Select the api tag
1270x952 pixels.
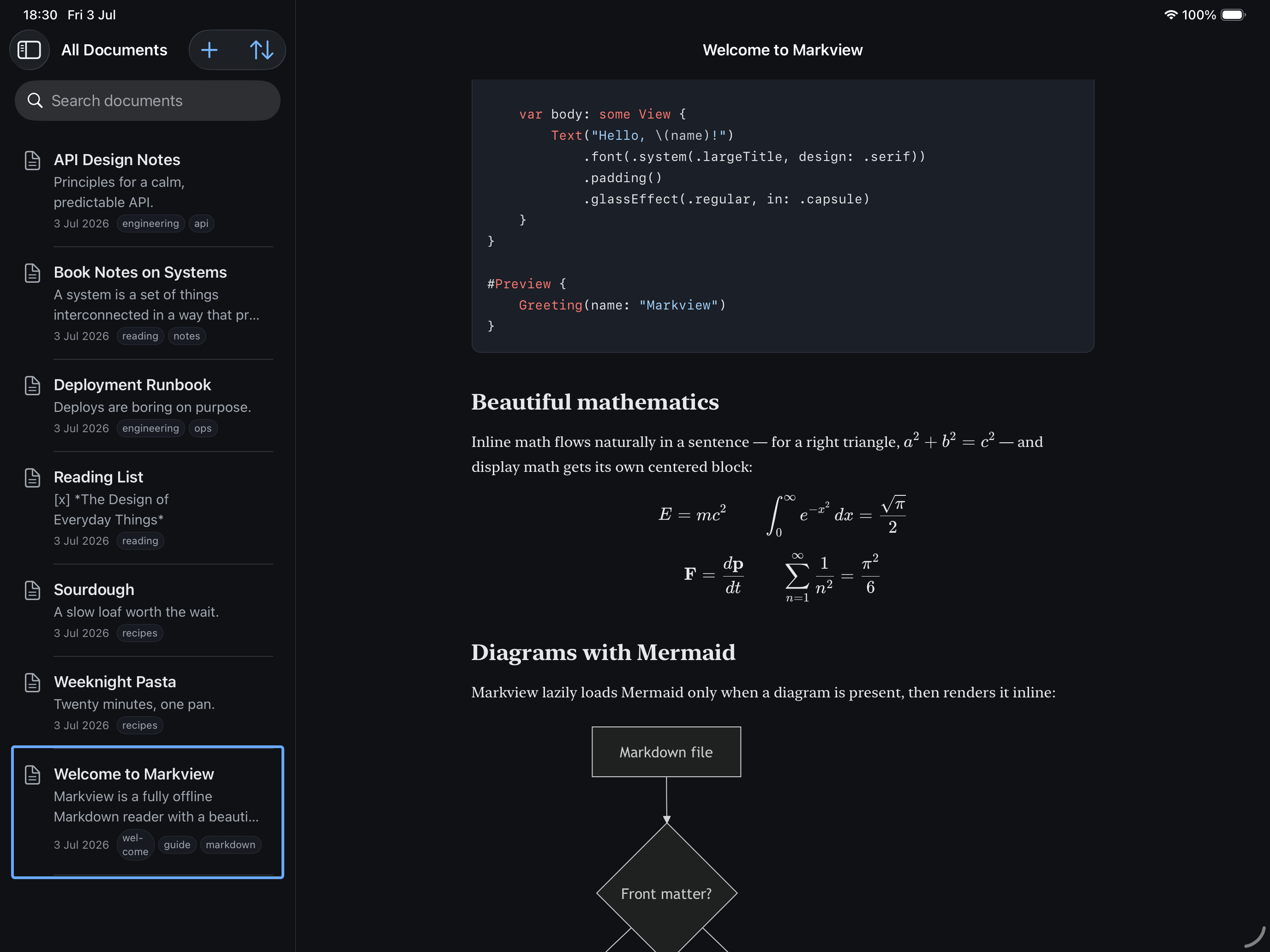point(201,223)
